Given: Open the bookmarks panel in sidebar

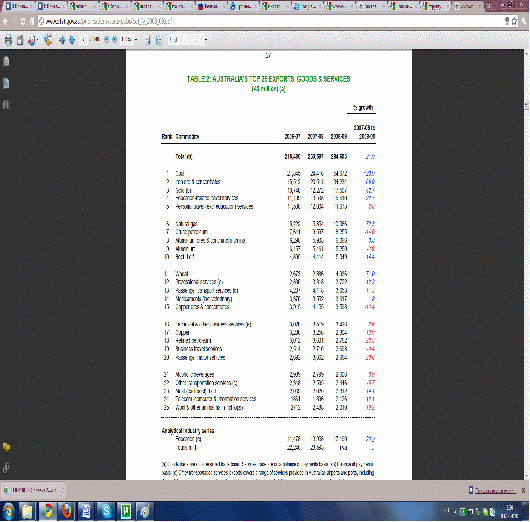Looking at the screenshot, I should tap(6, 83).
